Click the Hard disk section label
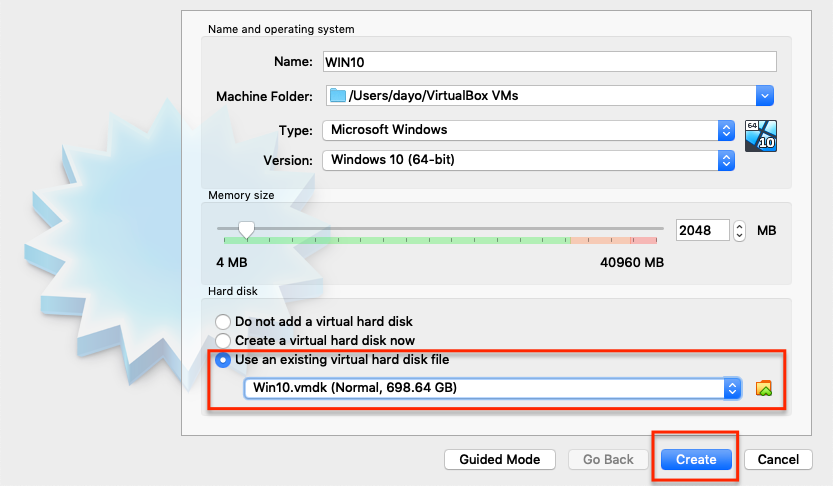 (233, 291)
